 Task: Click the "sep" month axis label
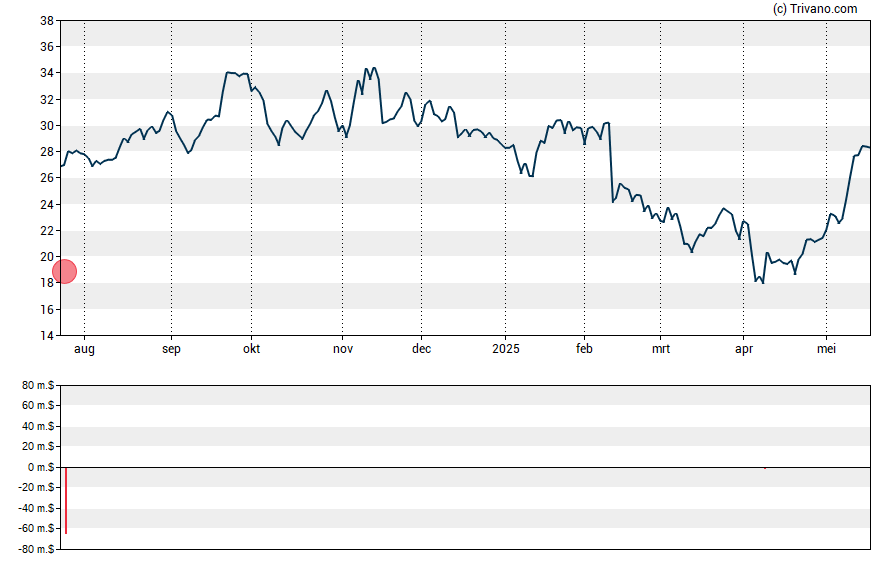click(x=171, y=349)
